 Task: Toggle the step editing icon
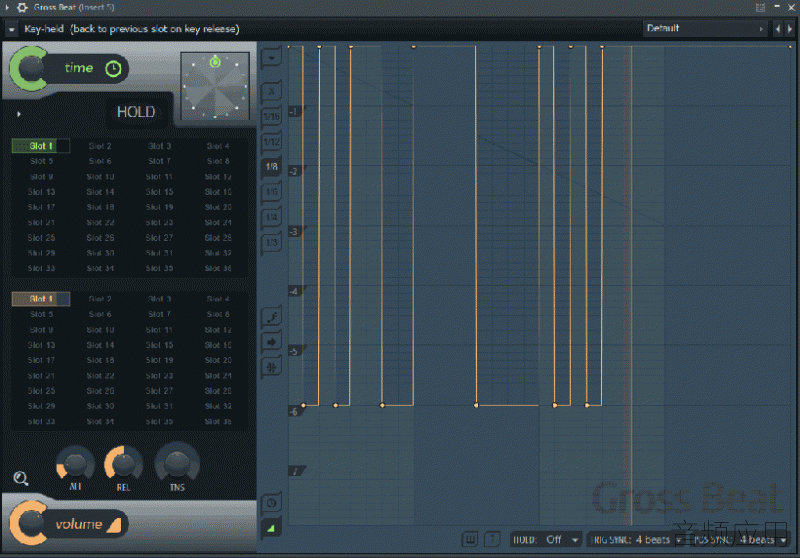[271, 317]
